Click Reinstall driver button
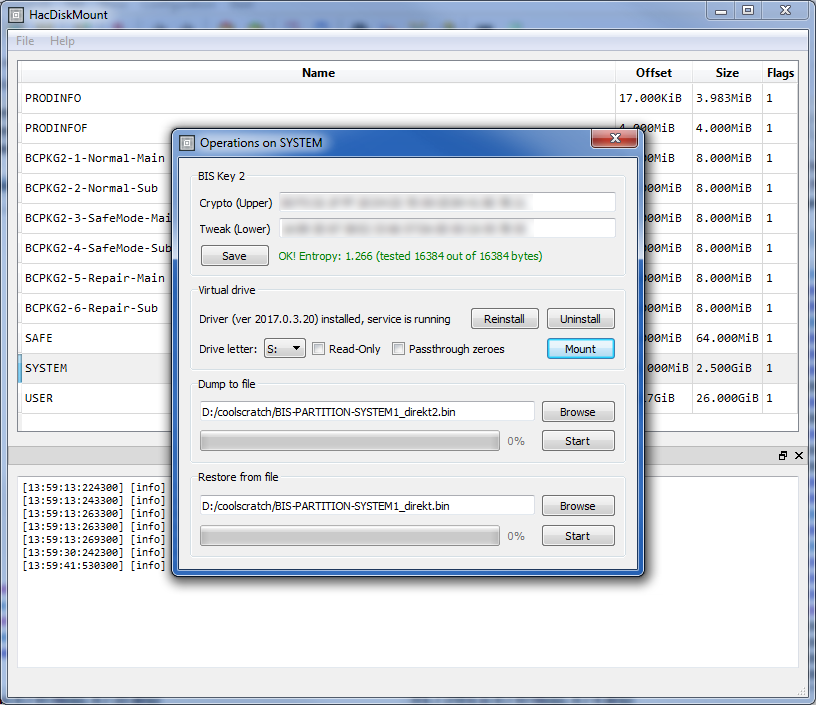Image resolution: width=816 pixels, height=705 pixels. (504, 319)
